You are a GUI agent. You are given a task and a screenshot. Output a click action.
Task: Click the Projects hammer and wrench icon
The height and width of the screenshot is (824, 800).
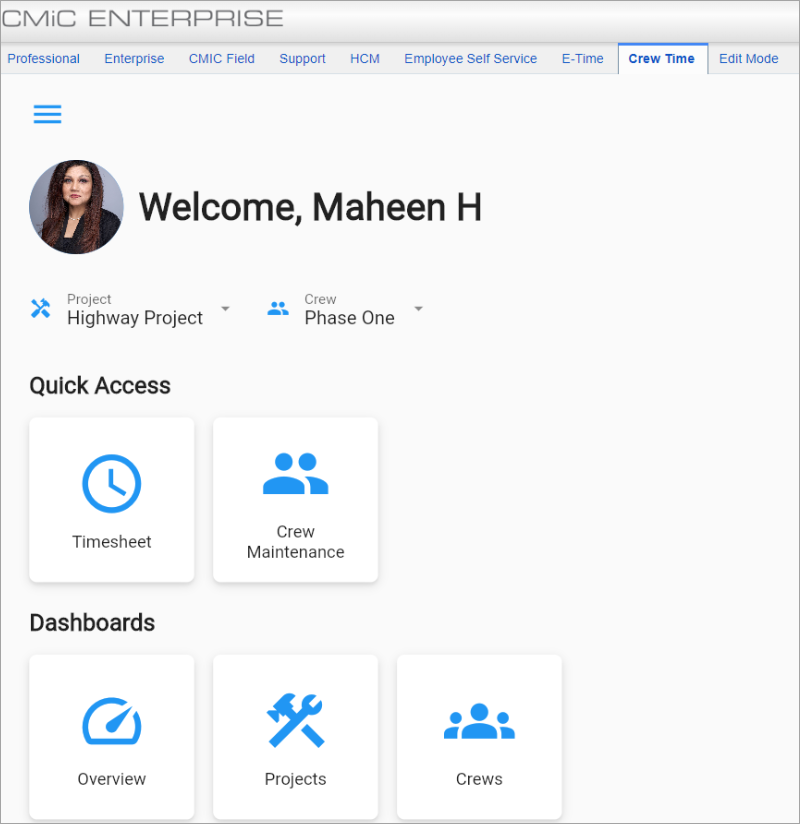[x=295, y=720]
